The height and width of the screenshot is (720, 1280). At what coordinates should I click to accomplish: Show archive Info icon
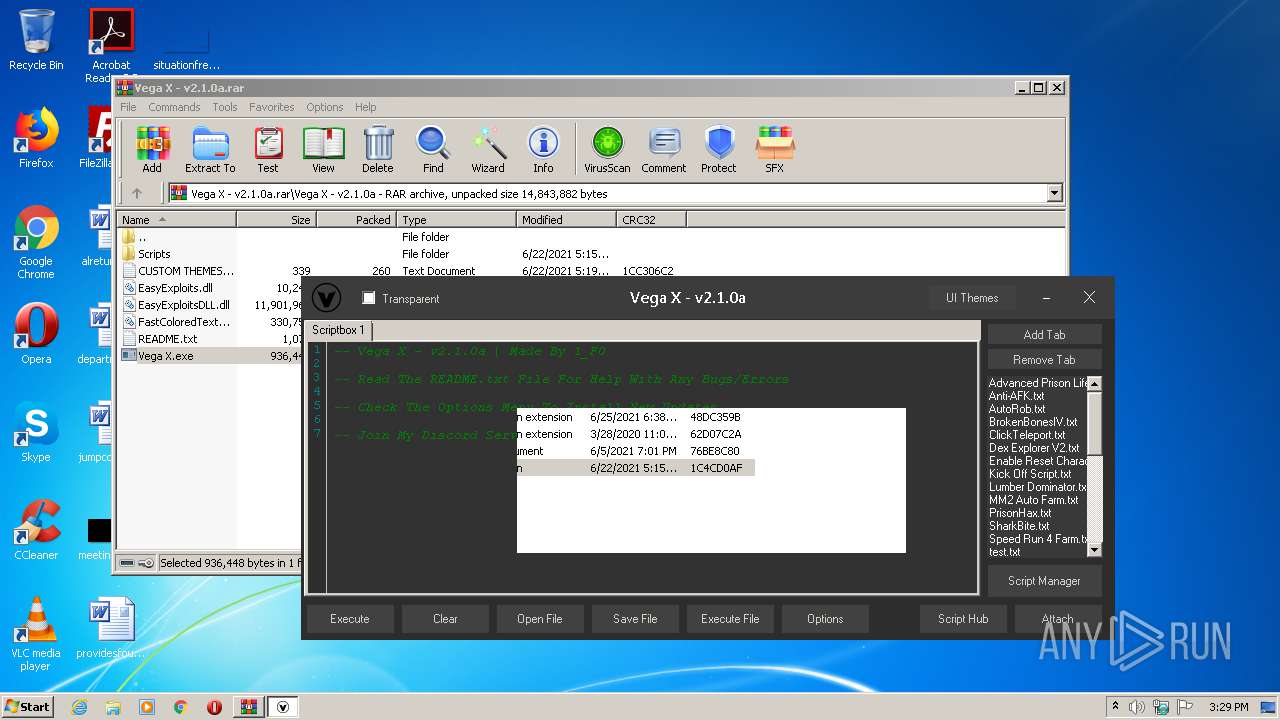click(x=543, y=149)
